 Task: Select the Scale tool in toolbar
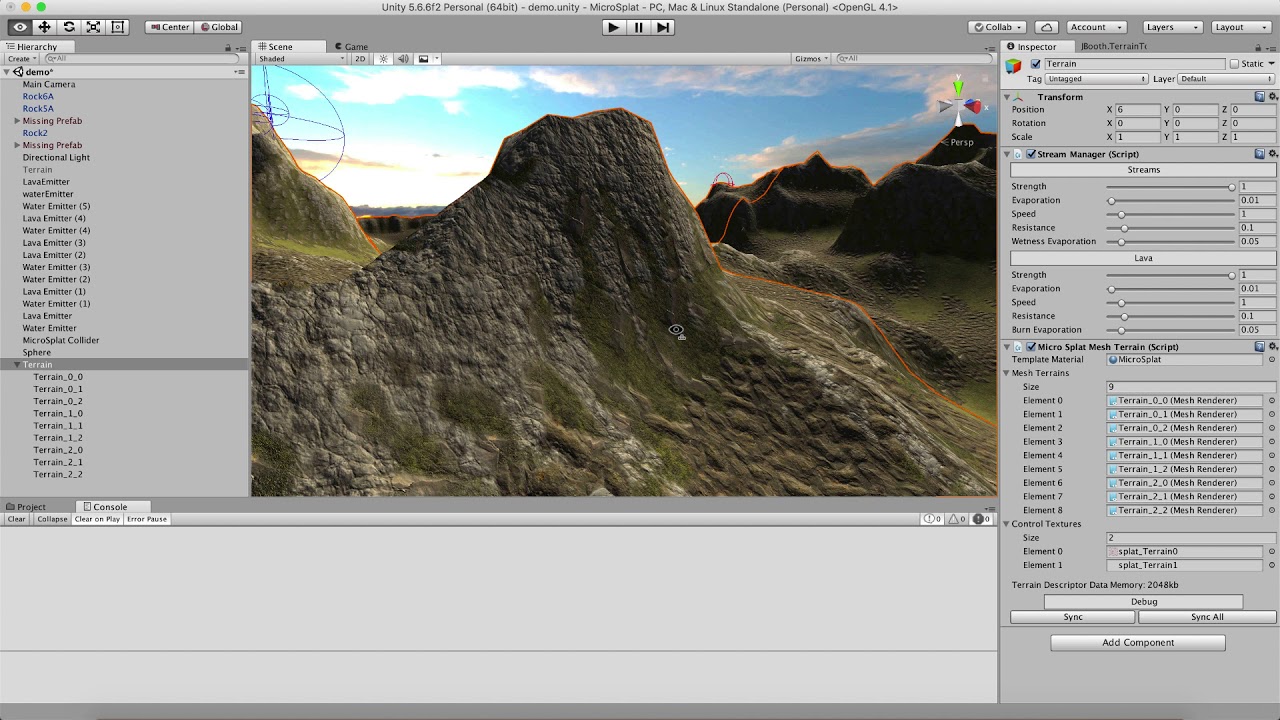click(93, 27)
